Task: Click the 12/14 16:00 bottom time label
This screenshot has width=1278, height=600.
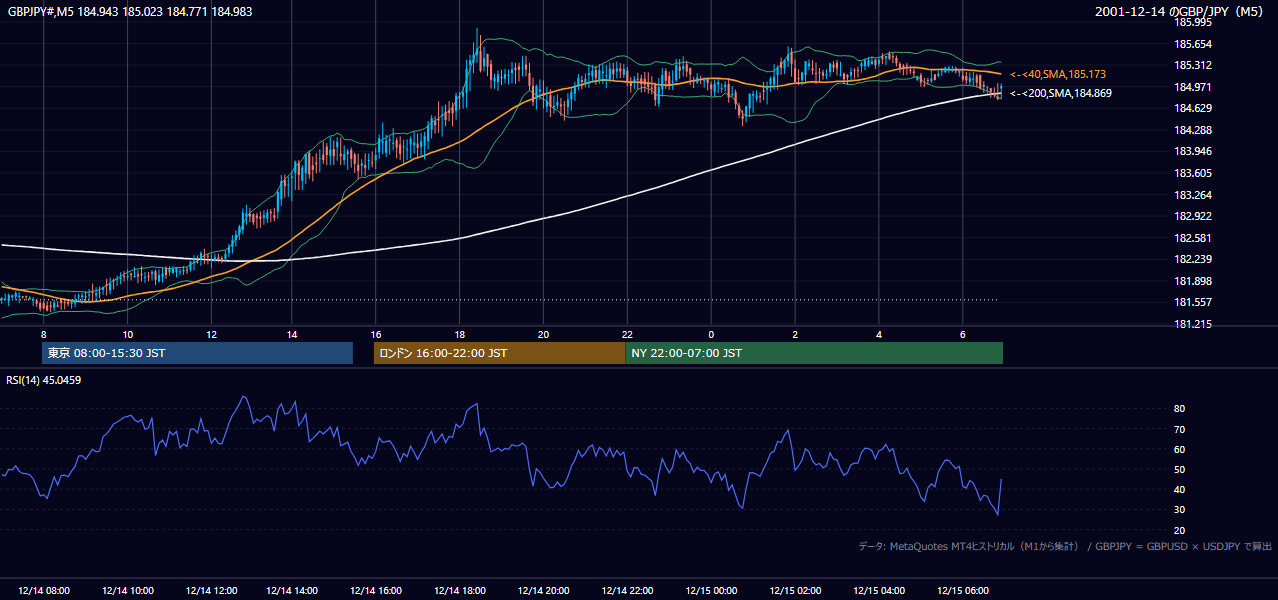Action: 376,591
